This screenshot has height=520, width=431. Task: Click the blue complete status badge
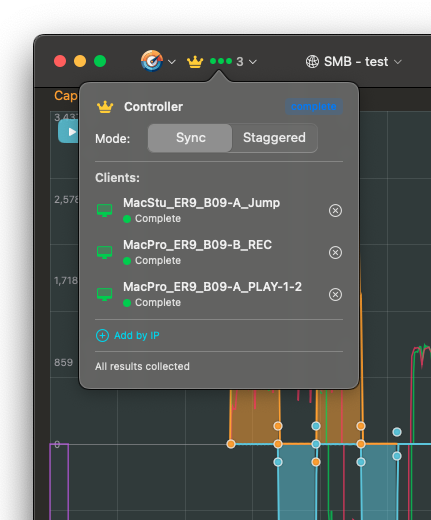pos(314,107)
